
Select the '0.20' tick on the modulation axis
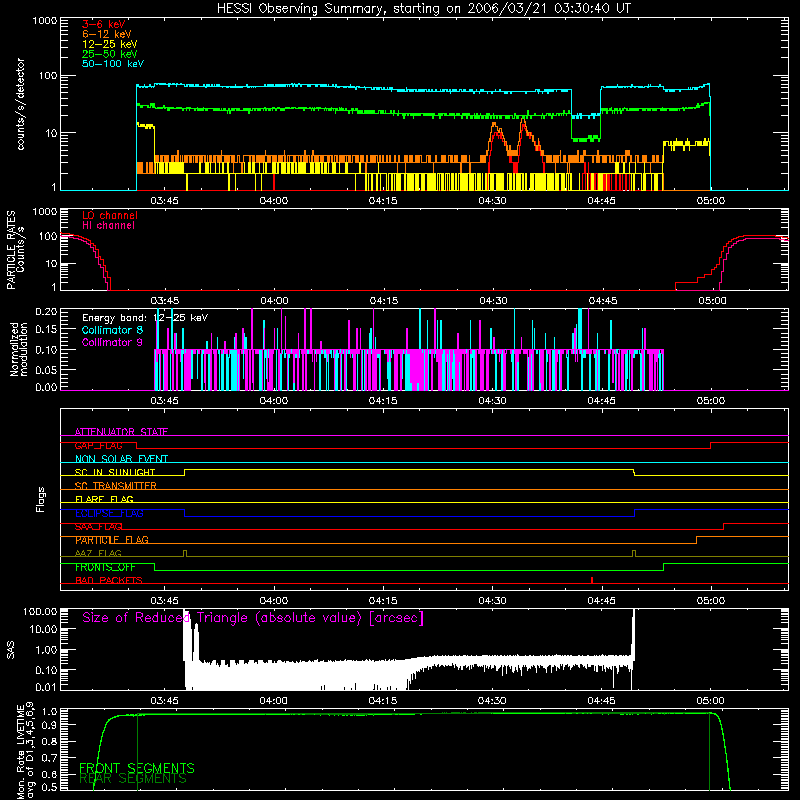(x=46, y=312)
